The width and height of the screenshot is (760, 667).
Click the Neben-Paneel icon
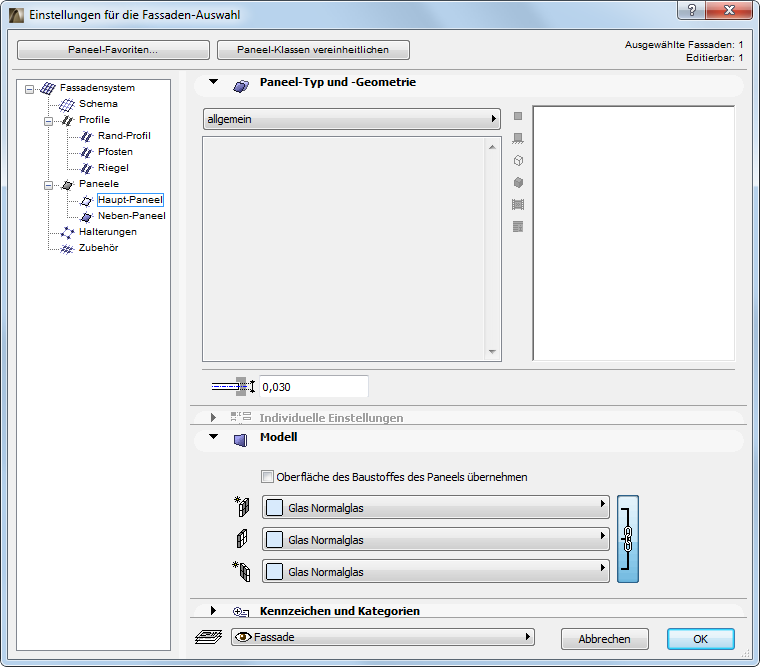(86, 216)
